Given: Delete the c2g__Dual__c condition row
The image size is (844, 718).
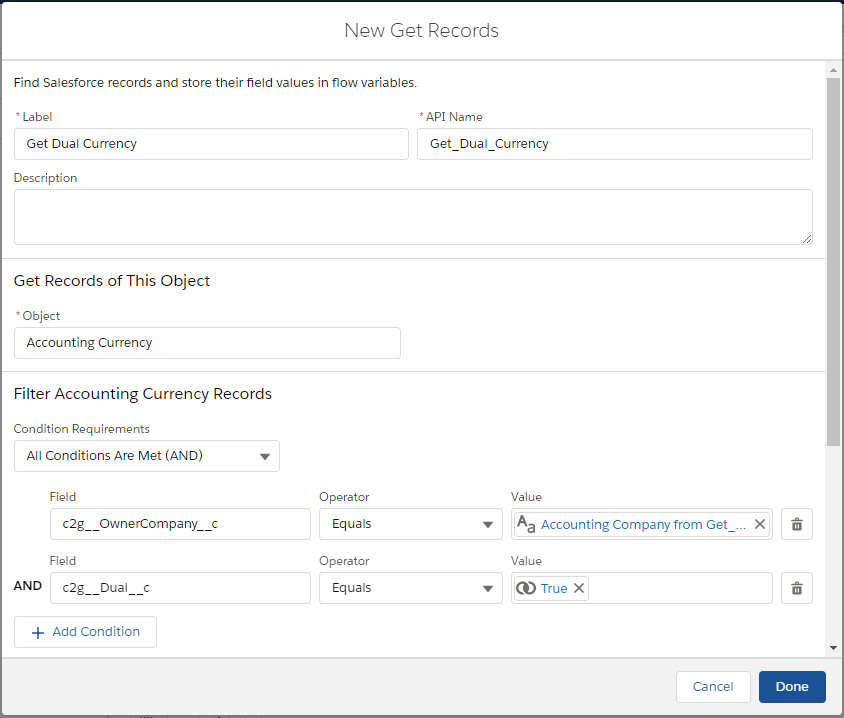Looking at the screenshot, I should 796,588.
